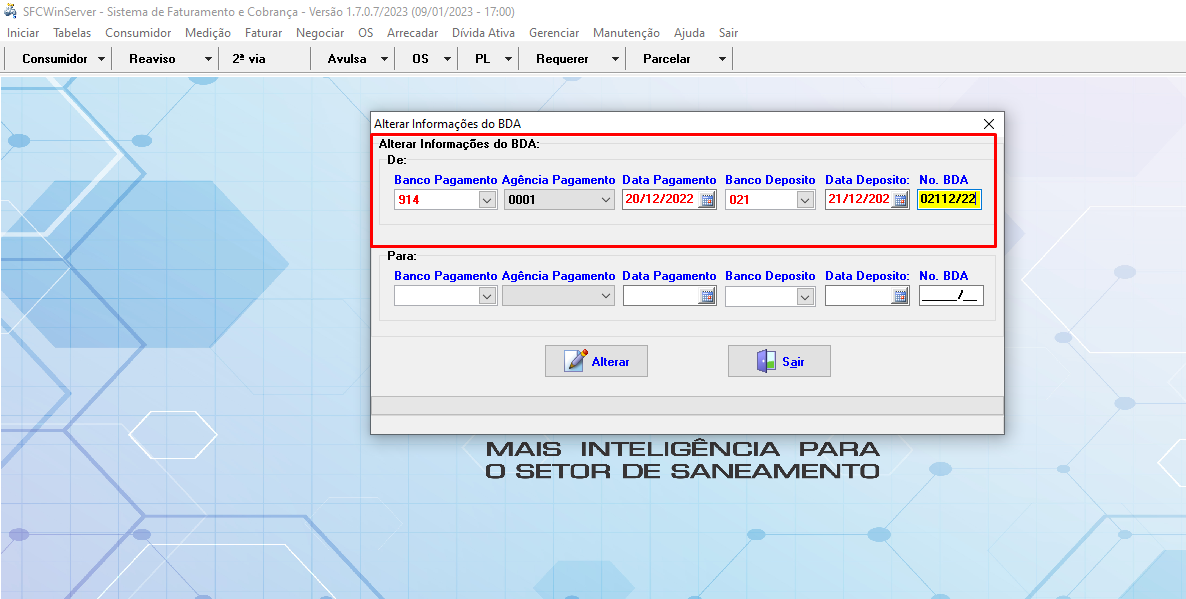
Task: Open calendar for Para Data Pagamento
Action: pyautogui.click(x=706, y=296)
